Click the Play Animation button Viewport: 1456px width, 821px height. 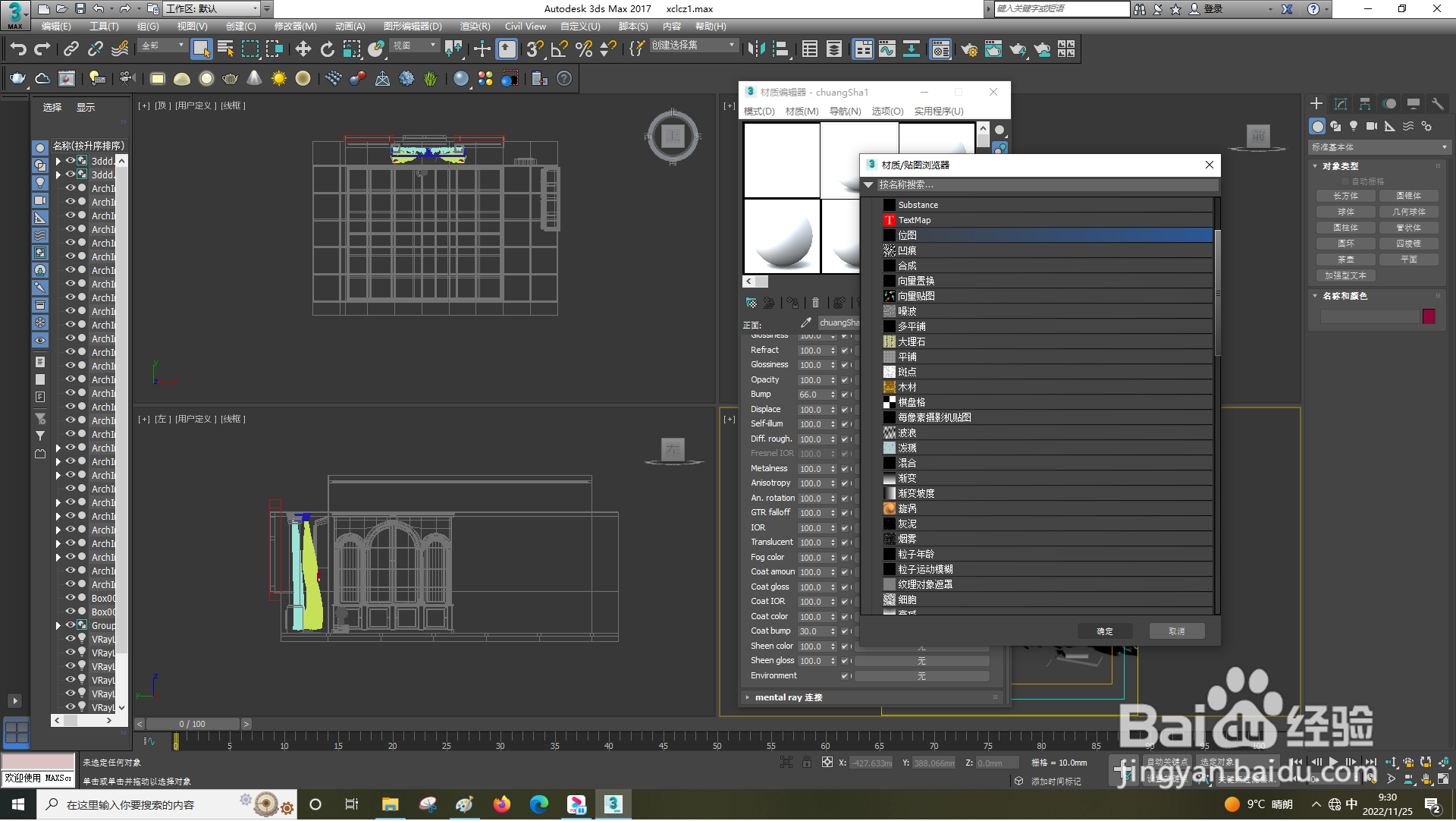pyautogui.click(x=1333, y=763)
